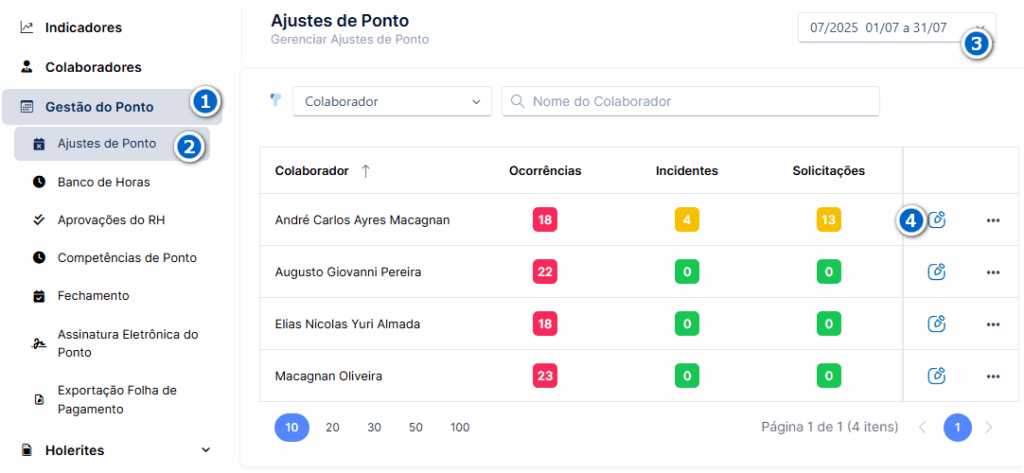This screenshot has height=473, width=1024.
Task: Click the next page arrow
Action: pos(988,427)
